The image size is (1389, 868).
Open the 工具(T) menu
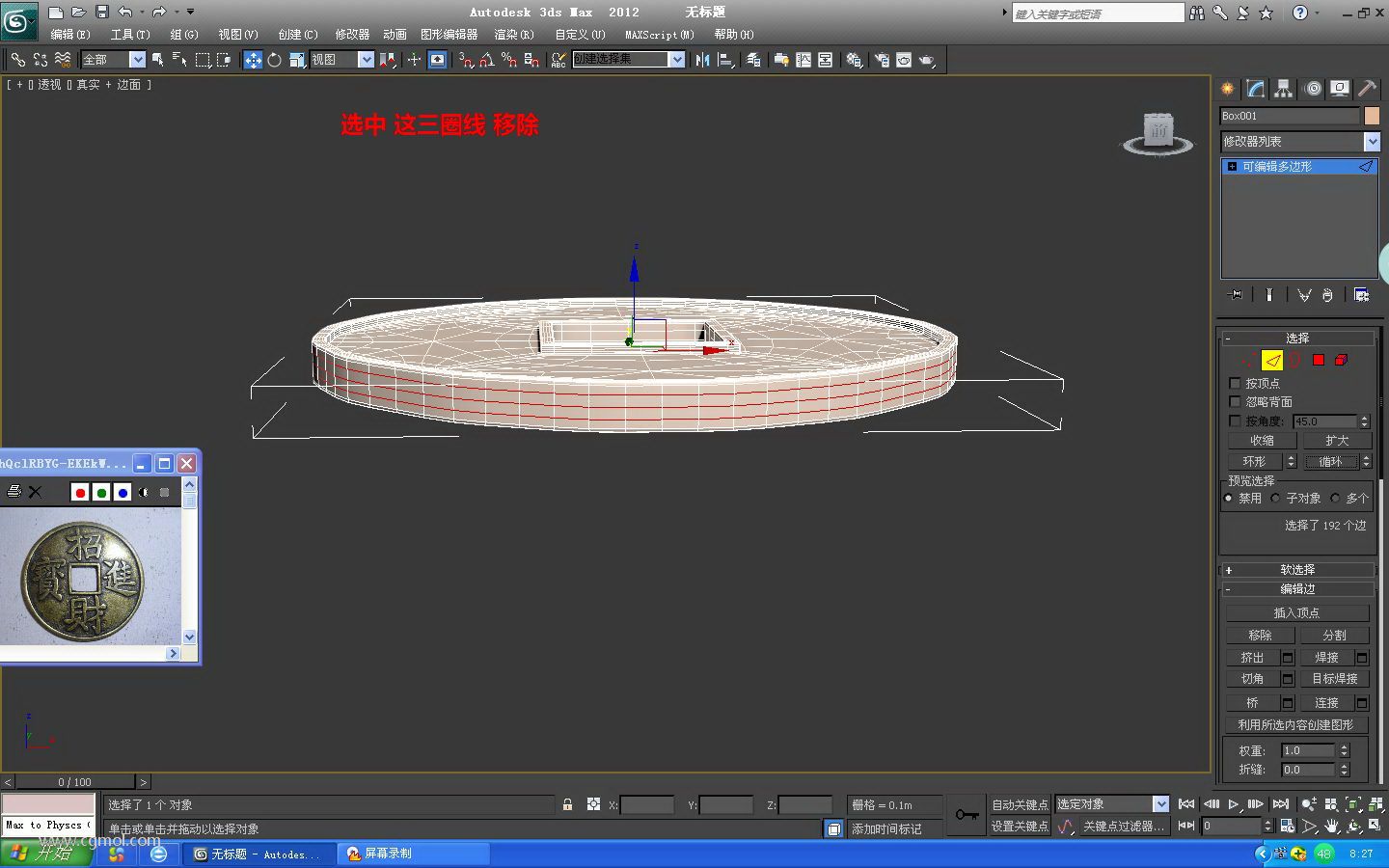click(x=130, y=35)
